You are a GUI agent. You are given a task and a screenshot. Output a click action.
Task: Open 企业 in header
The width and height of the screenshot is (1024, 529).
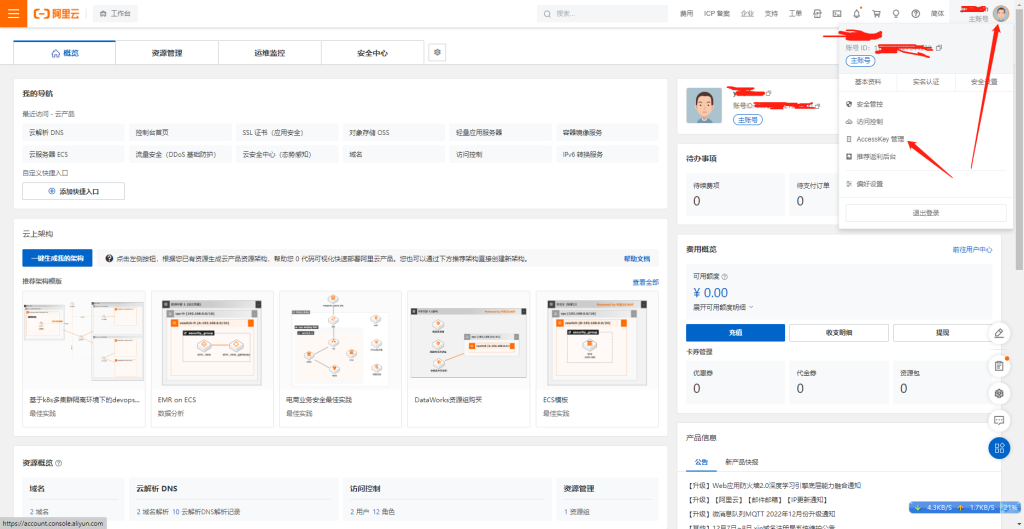748,14
